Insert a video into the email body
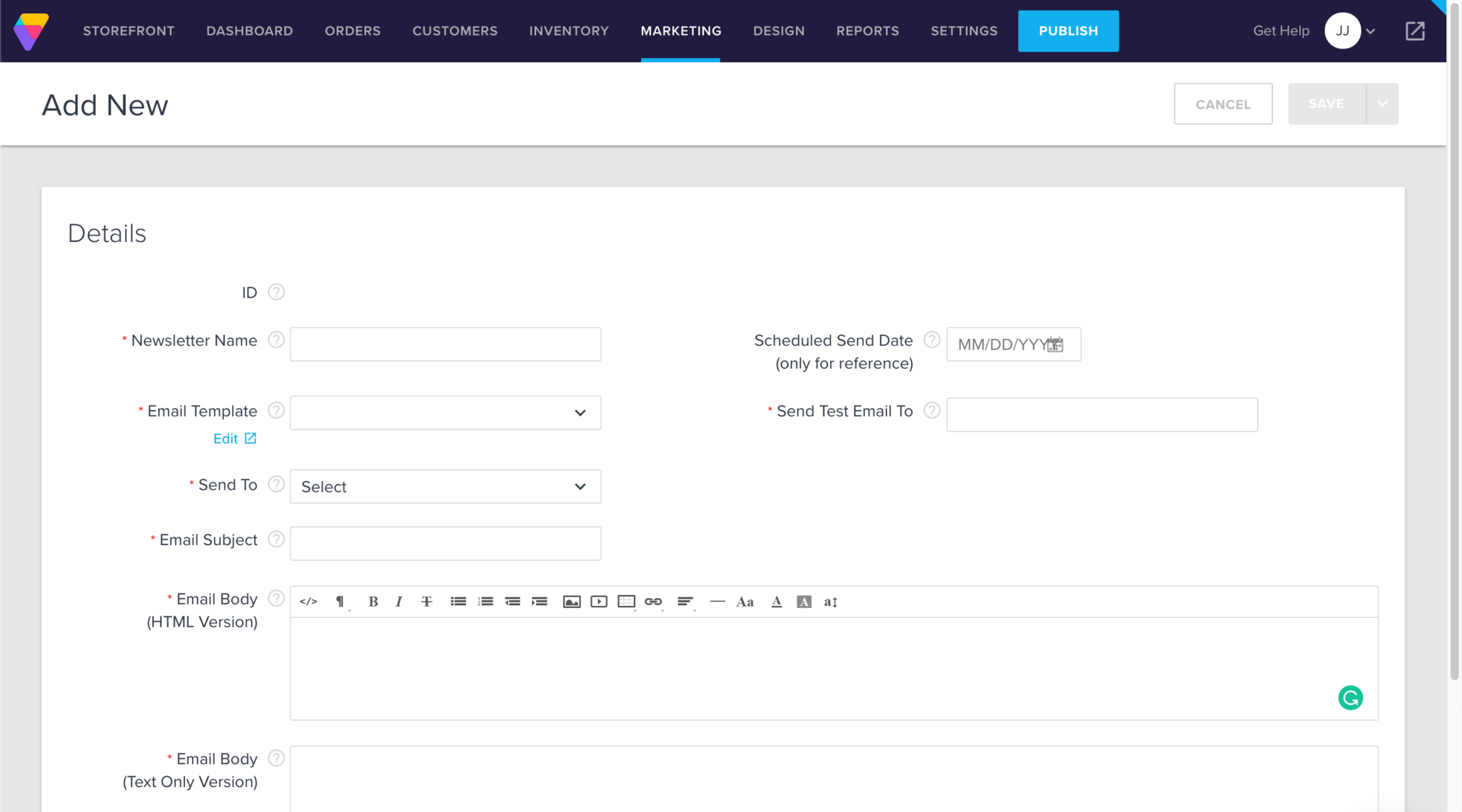The height and width of the screenshot is (812, 1462). (599, 602)
